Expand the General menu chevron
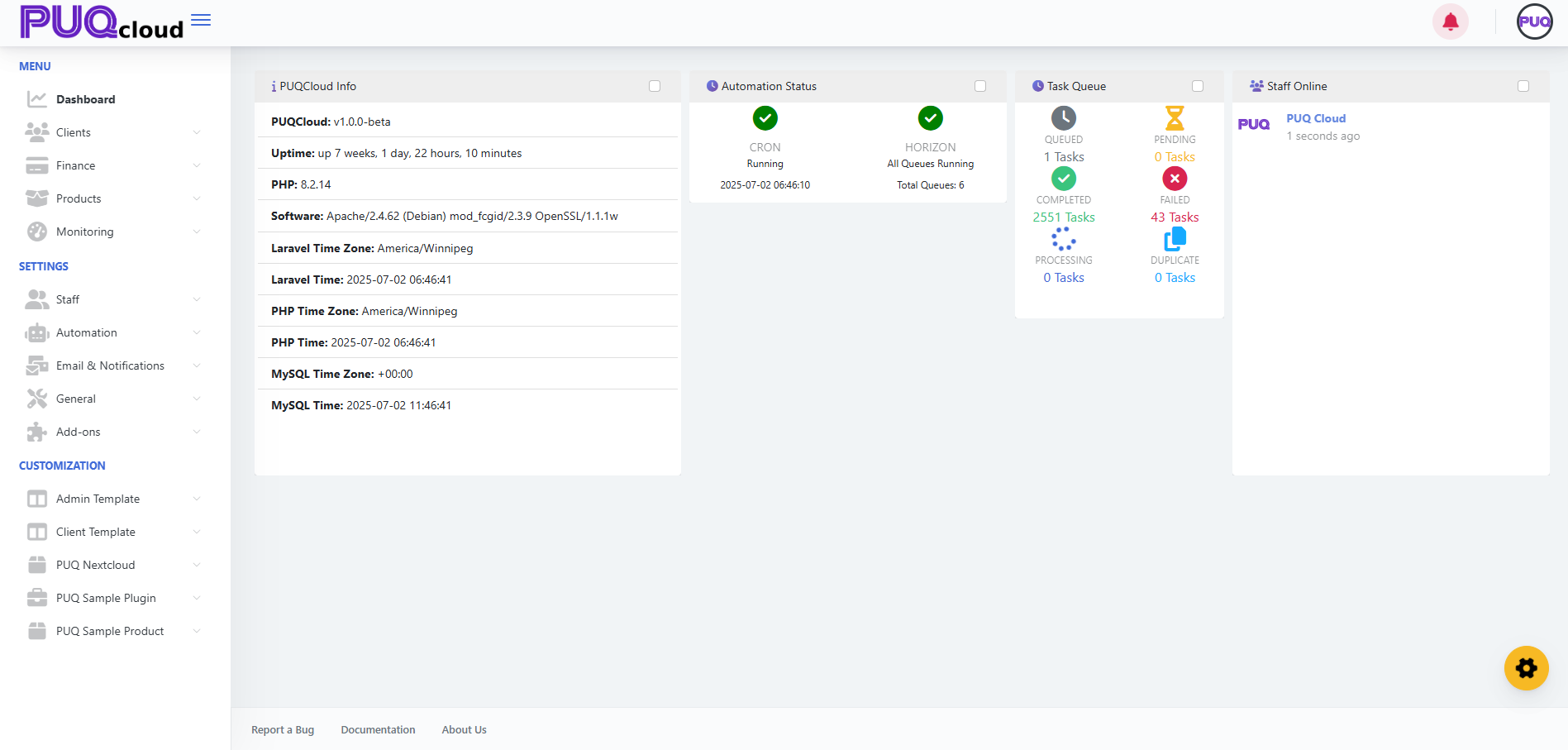 [x=197, y=399]
